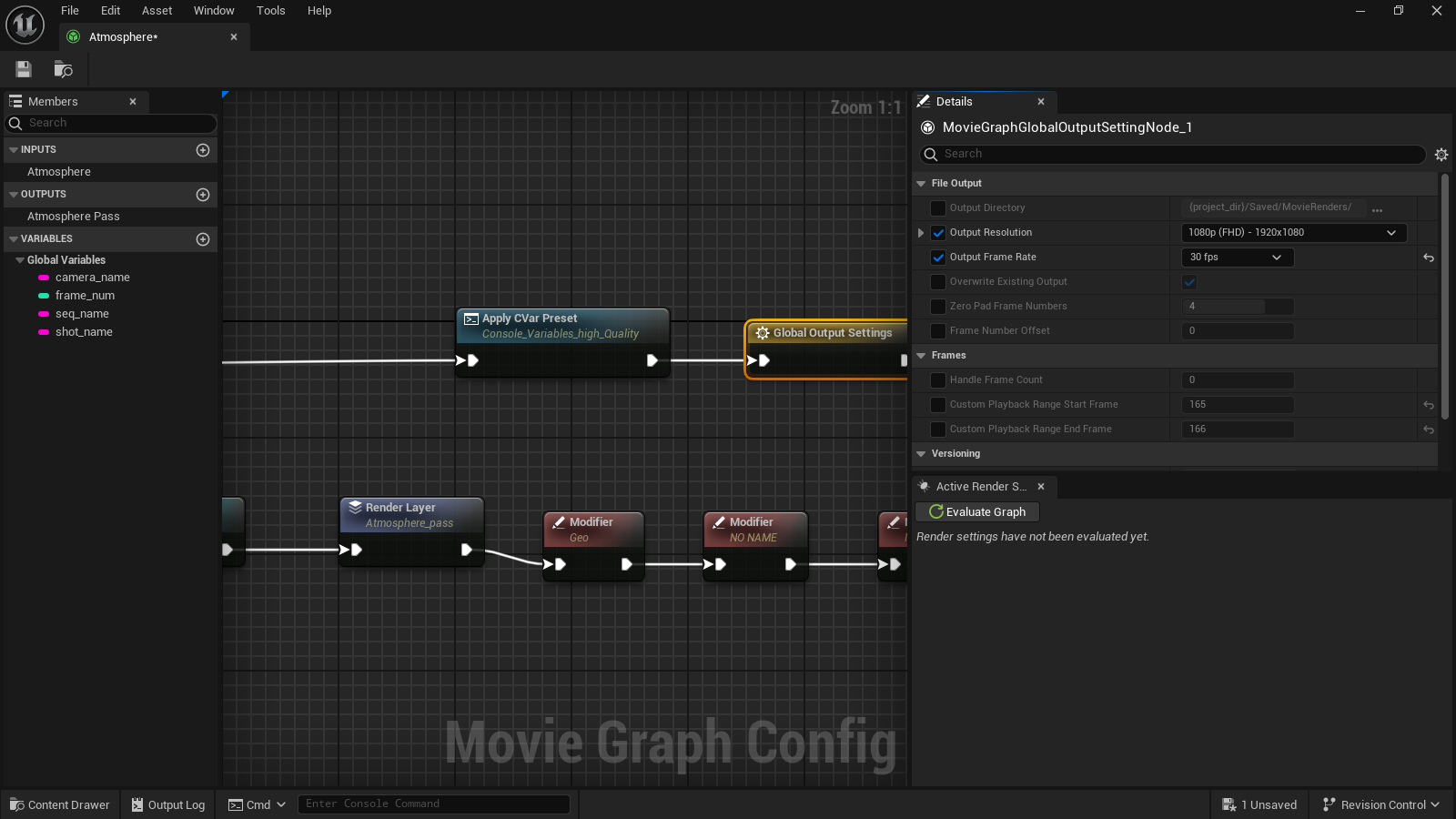Open the Output Log
The width and height of the screenshot is (1456, 819).
(x=168, y=805)
